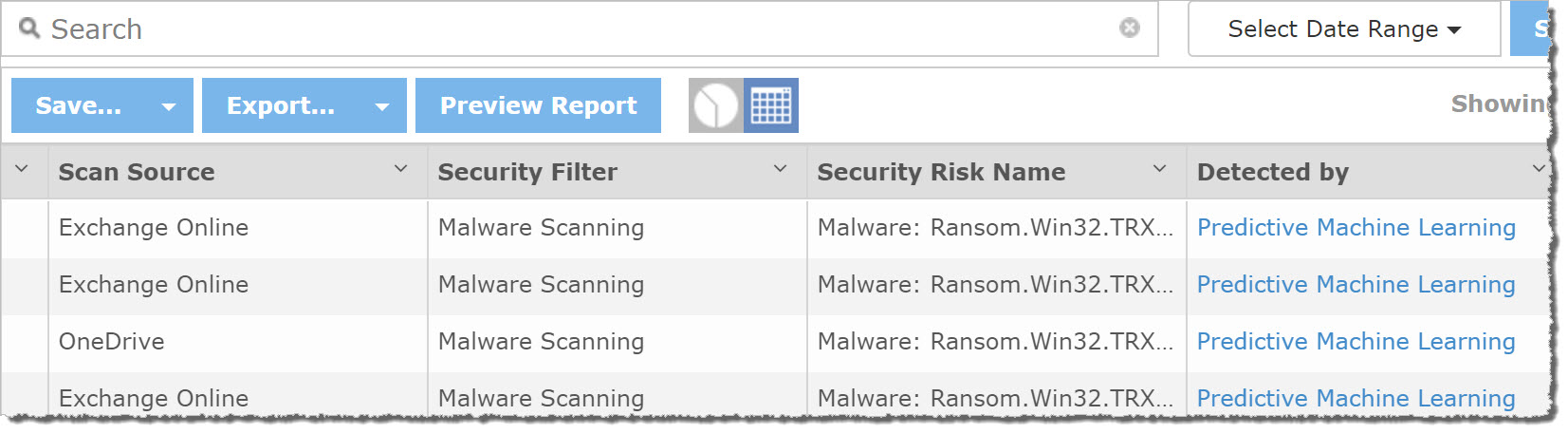The width and height of the screenshot is (1568, 434).
Task: Select the OneDrive scan source row
Action: click(x=112, y=342)
